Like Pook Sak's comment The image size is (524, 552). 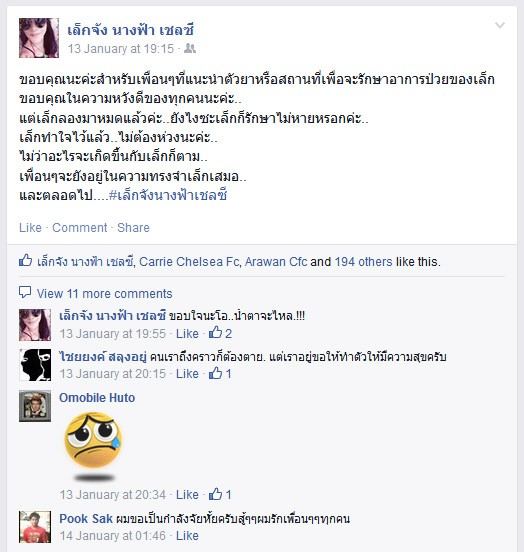click(187, 536)
